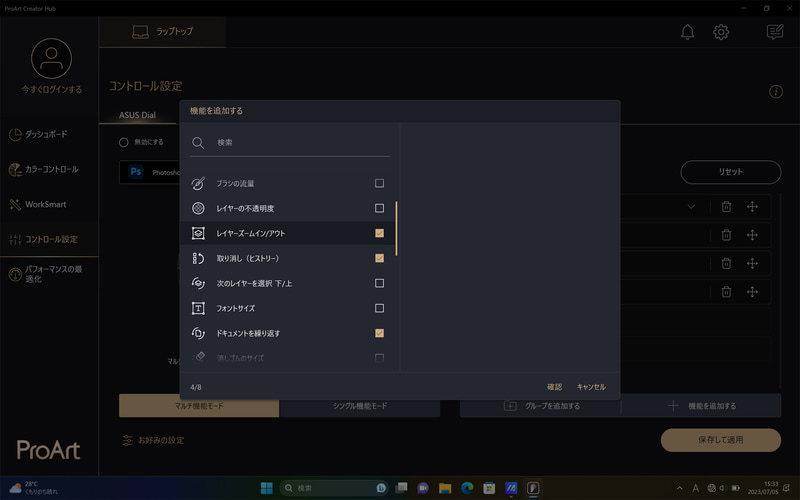Screen dimensions: 800x500
Task: Click the next-layer icon beside 次のレイヤーを選択
Action: click(198, 283)
